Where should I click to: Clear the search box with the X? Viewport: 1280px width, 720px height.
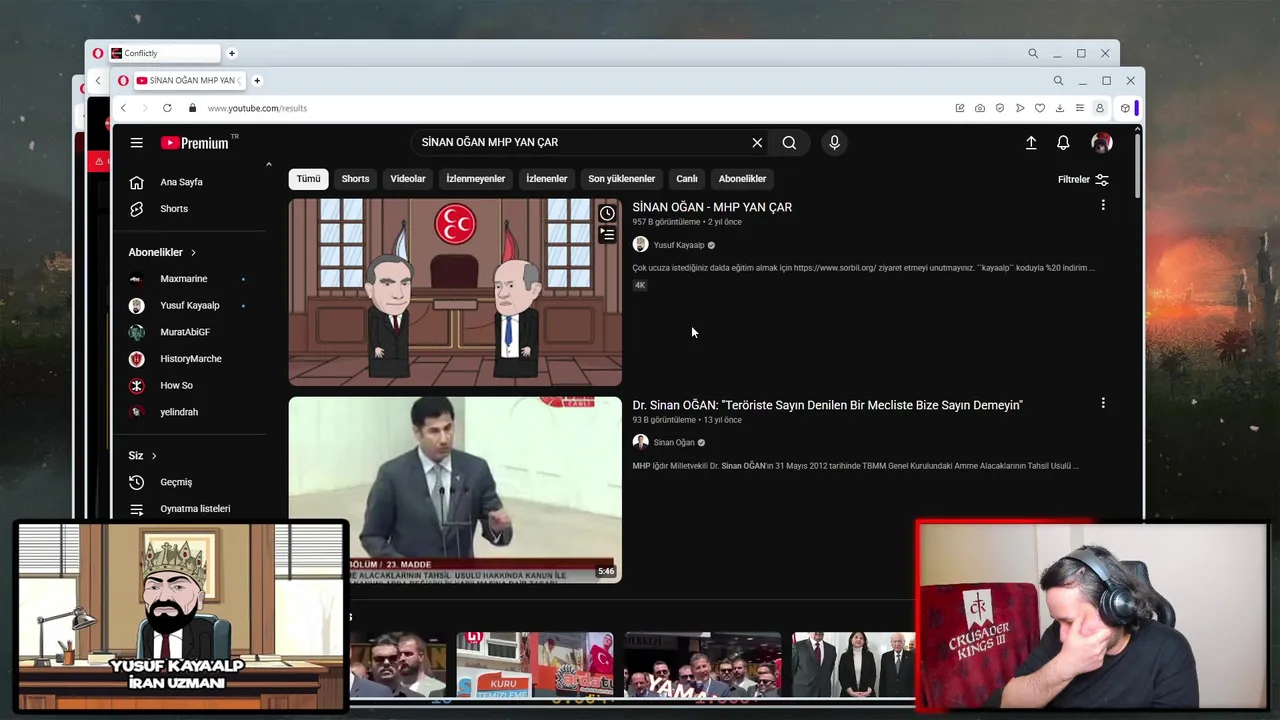click(x=757, y=143)
